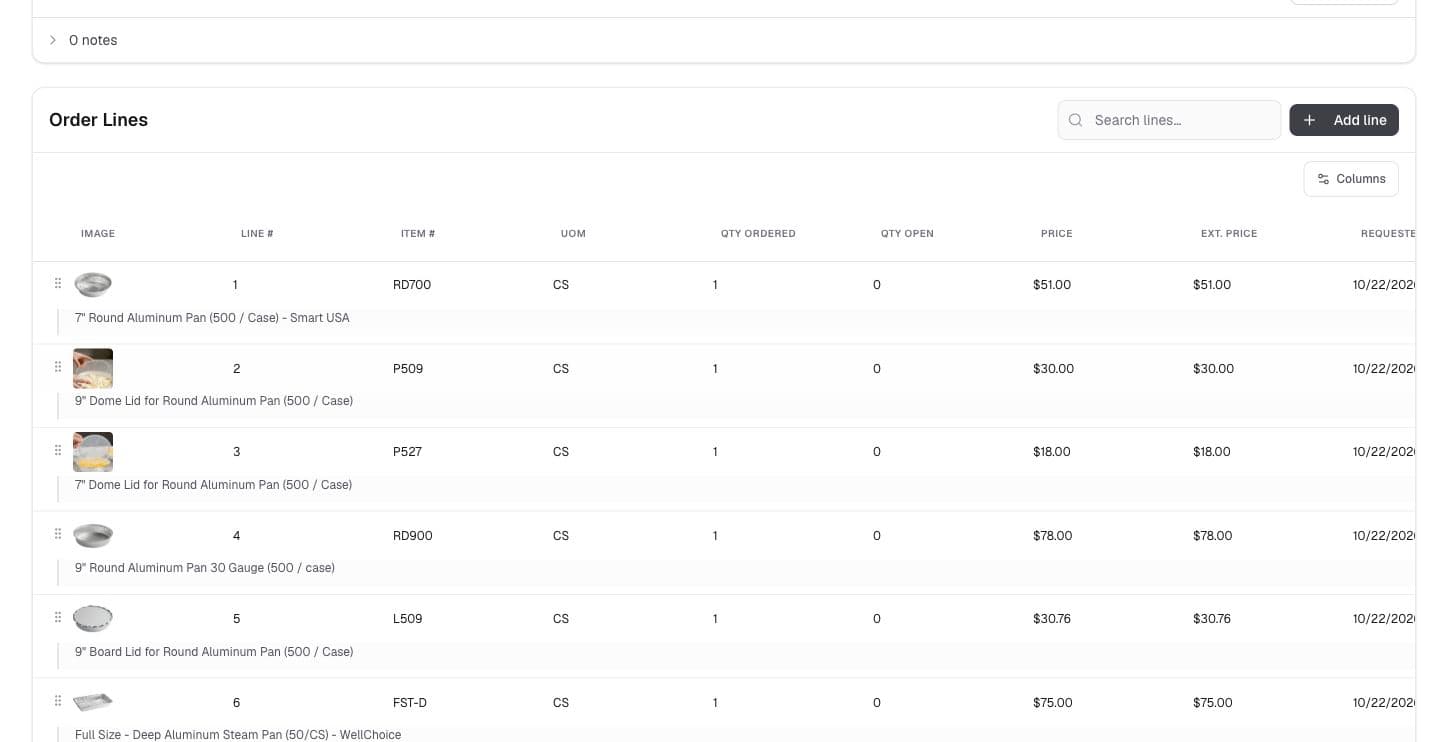Open the Columns settings button
Image resolution: width=1448 pixels, height=742 pixels.
tap(1351, 179)
